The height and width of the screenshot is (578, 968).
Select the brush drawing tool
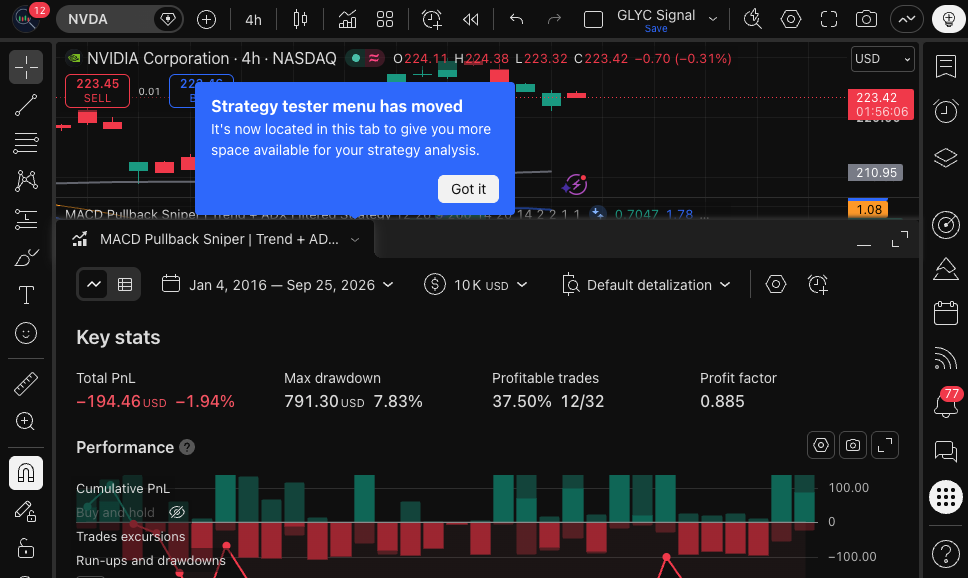(x=26, y=258)
